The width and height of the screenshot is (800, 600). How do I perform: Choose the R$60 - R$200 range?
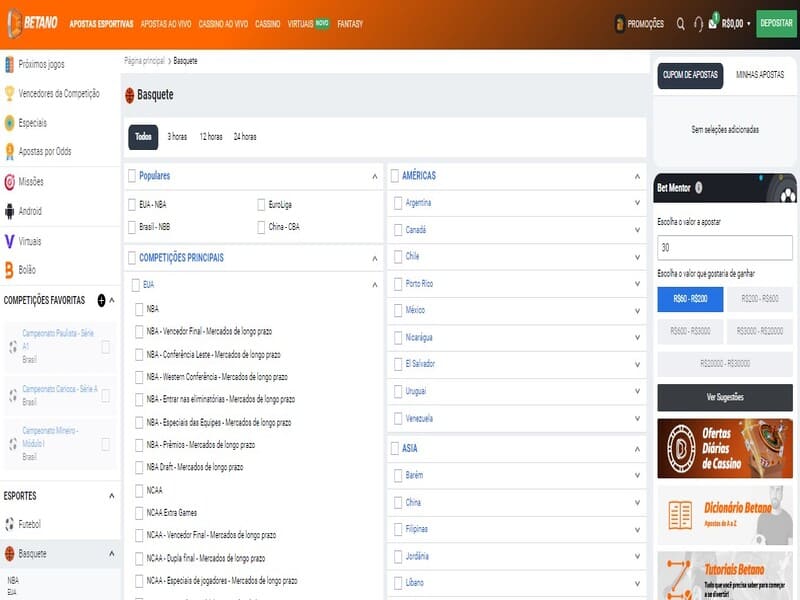(x=690, y=299)
